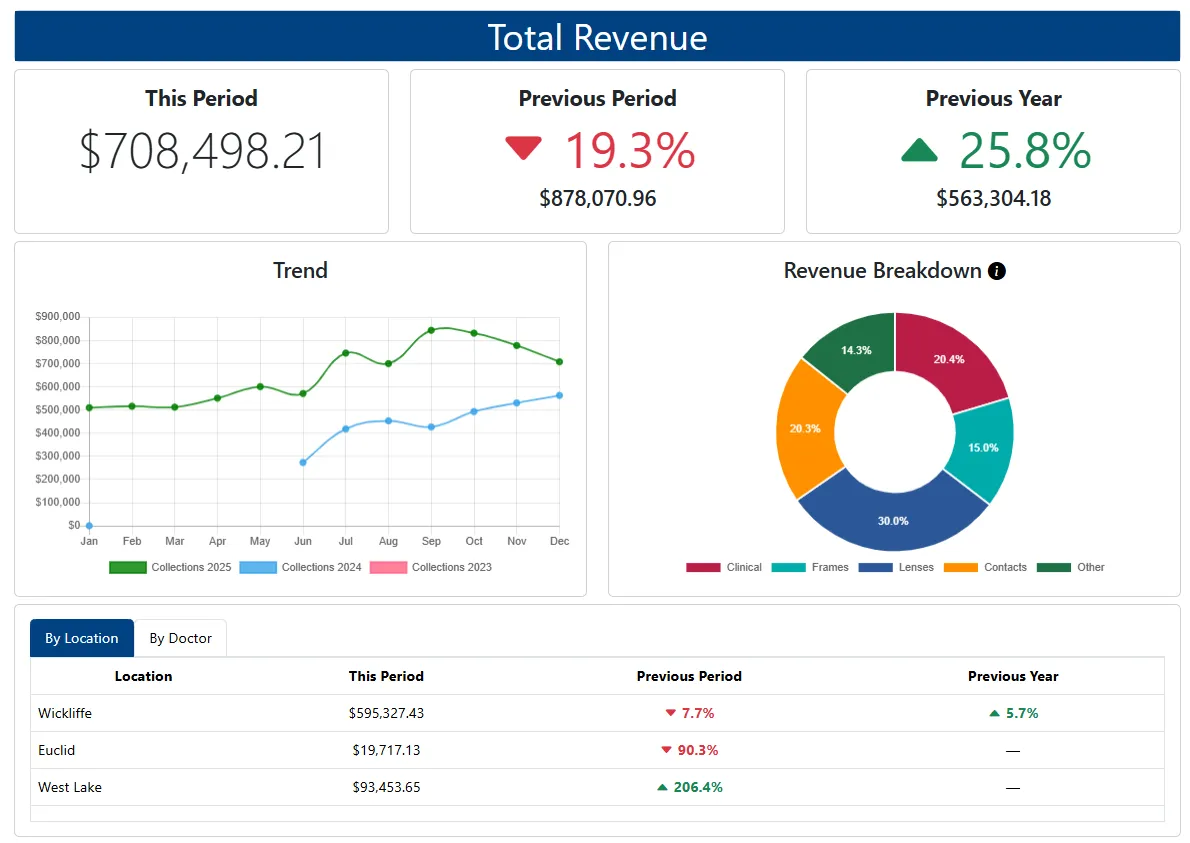Click West Lake's green up arrow indicator
Viewport: 1190px width, 843px height.
pos(662,788)
